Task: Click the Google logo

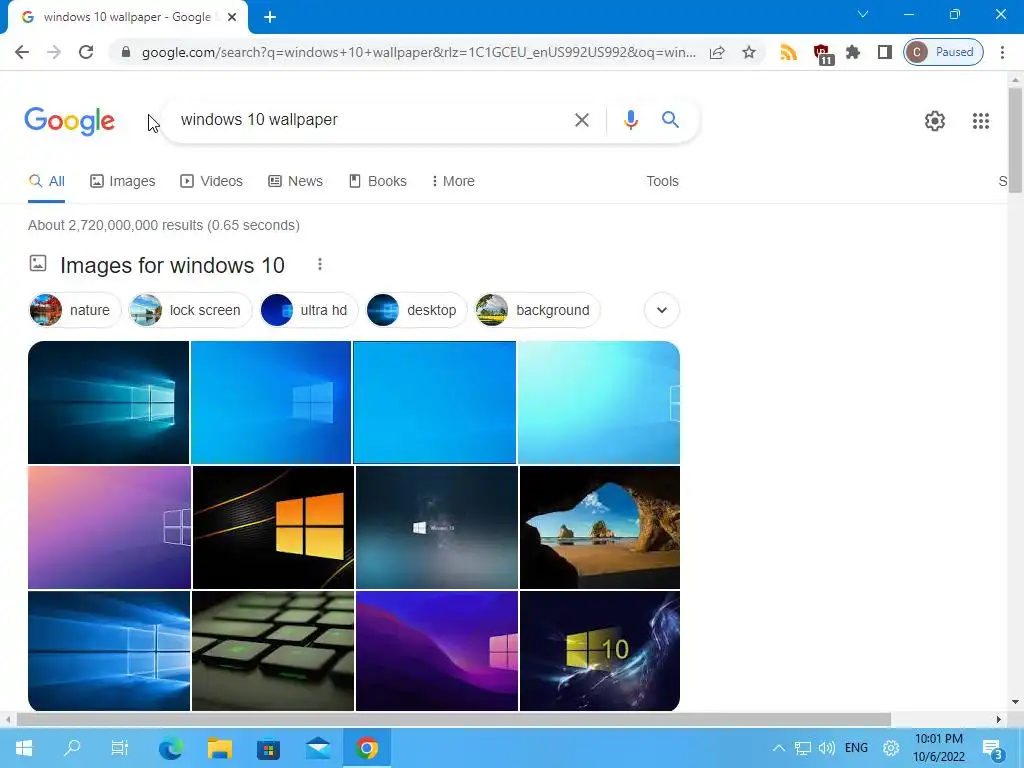Action: (70, 121)
